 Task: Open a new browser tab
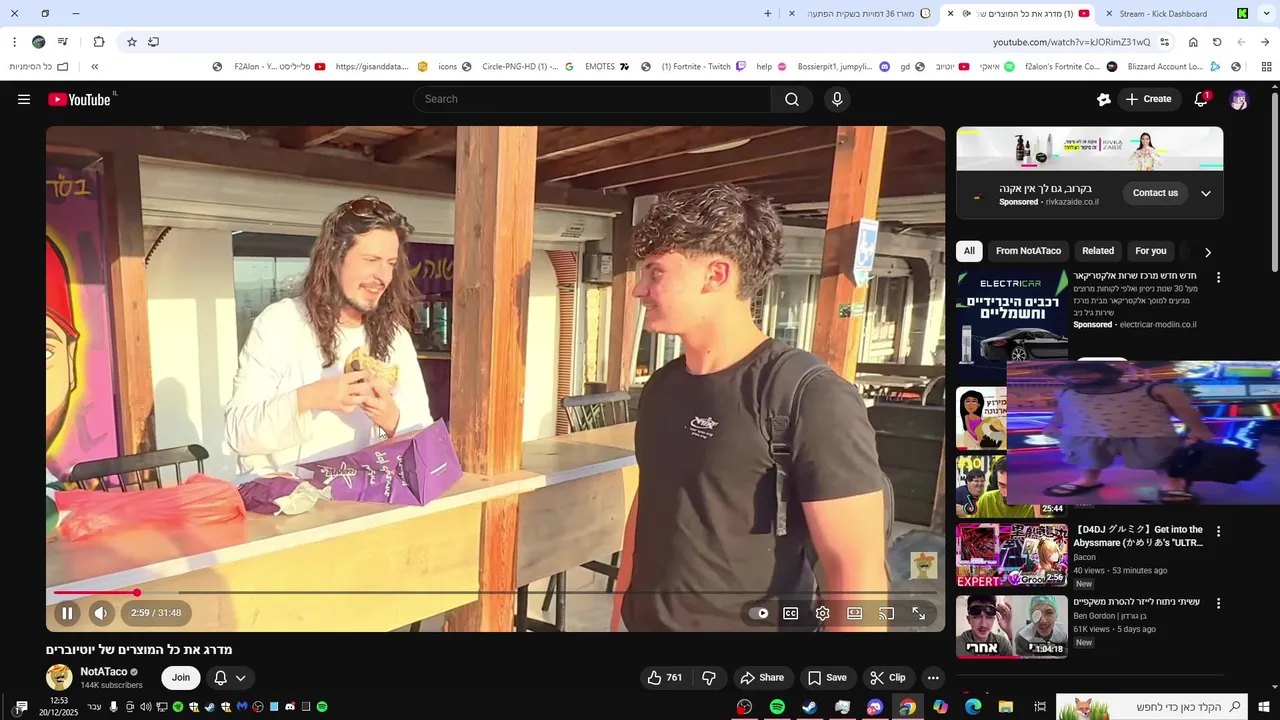768,14
